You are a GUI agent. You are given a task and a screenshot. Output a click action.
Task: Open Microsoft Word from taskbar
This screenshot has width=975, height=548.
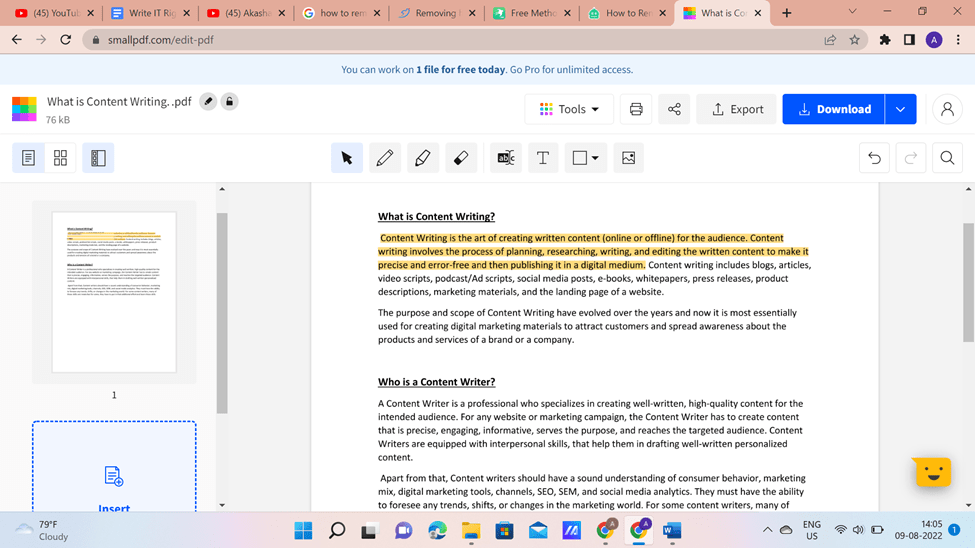point(672,531)
